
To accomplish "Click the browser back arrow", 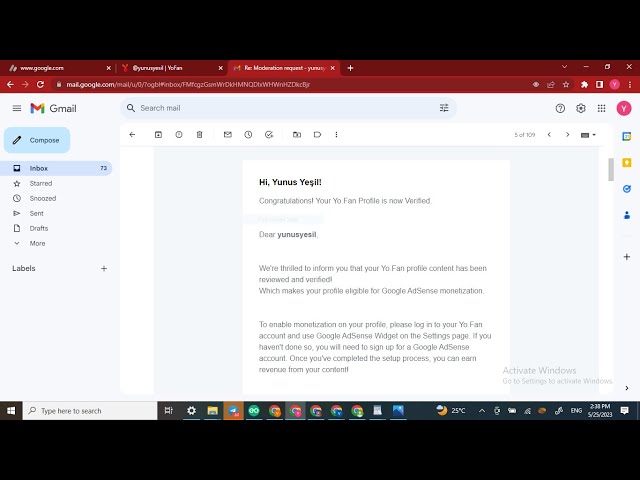I will [11, 84].
